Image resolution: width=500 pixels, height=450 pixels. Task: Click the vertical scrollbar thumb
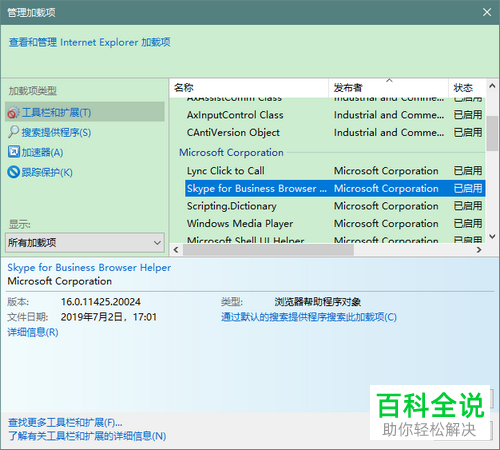[492, 133]
